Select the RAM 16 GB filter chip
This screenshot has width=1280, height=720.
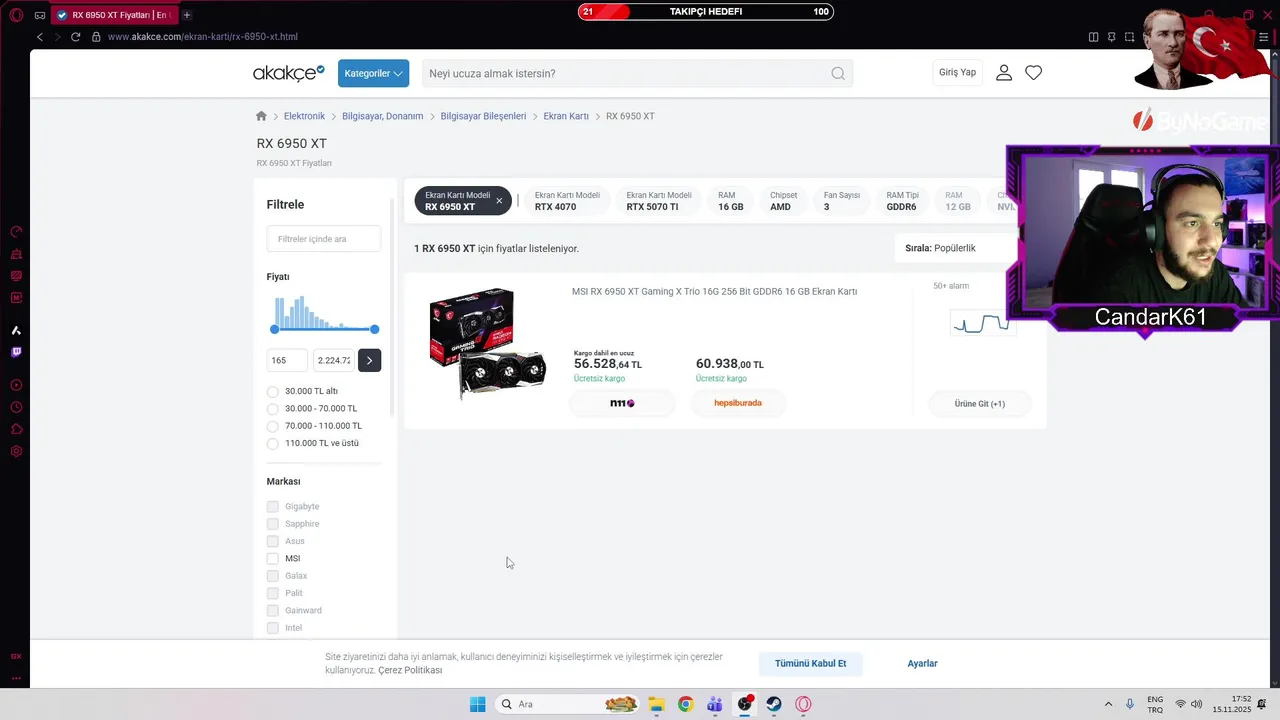click(x=731, y=201)
